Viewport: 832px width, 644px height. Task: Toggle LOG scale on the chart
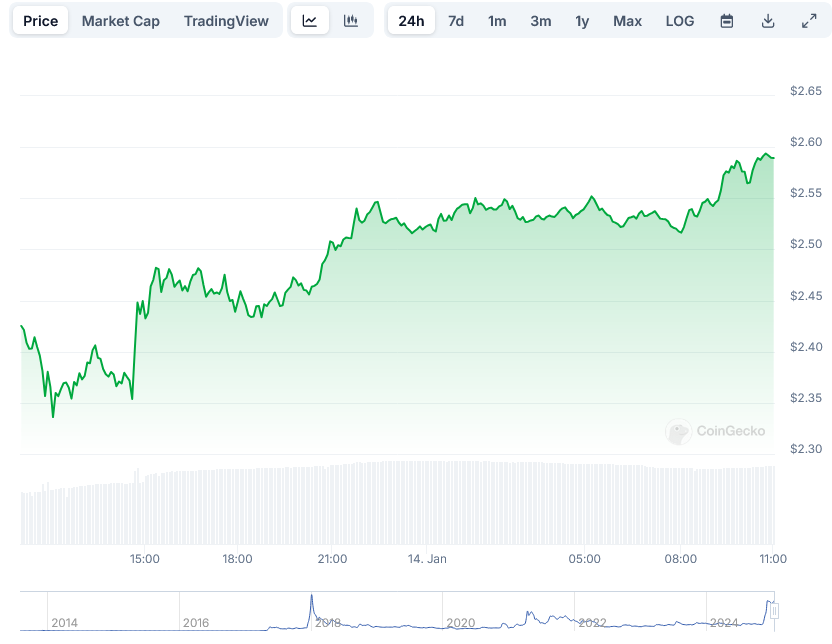point(679,21)
